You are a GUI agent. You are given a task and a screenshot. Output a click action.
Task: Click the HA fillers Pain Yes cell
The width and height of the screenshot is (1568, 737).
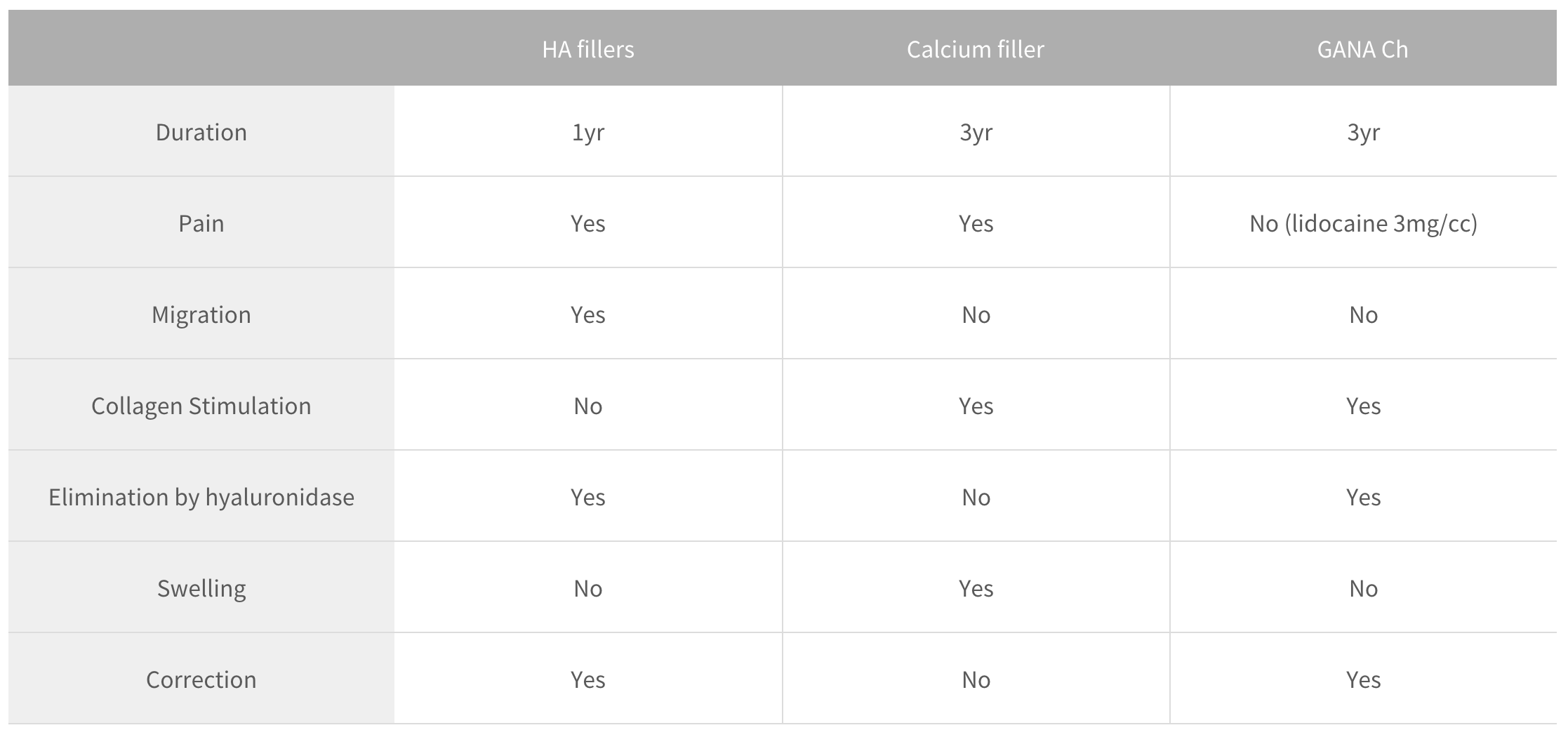point(588,223)
